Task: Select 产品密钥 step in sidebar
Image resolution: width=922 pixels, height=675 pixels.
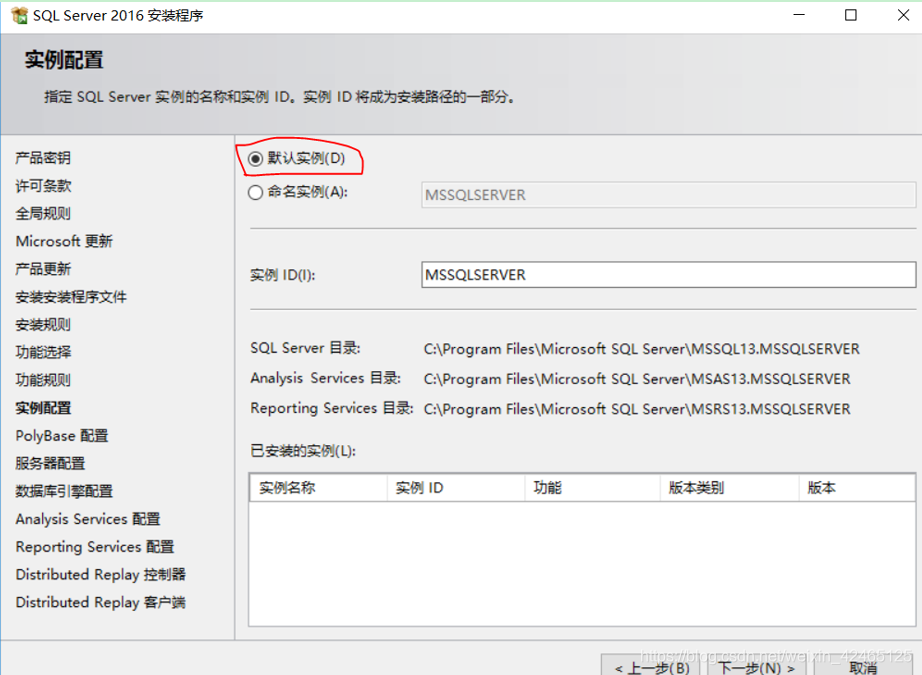Action: (x=43, y=158)
